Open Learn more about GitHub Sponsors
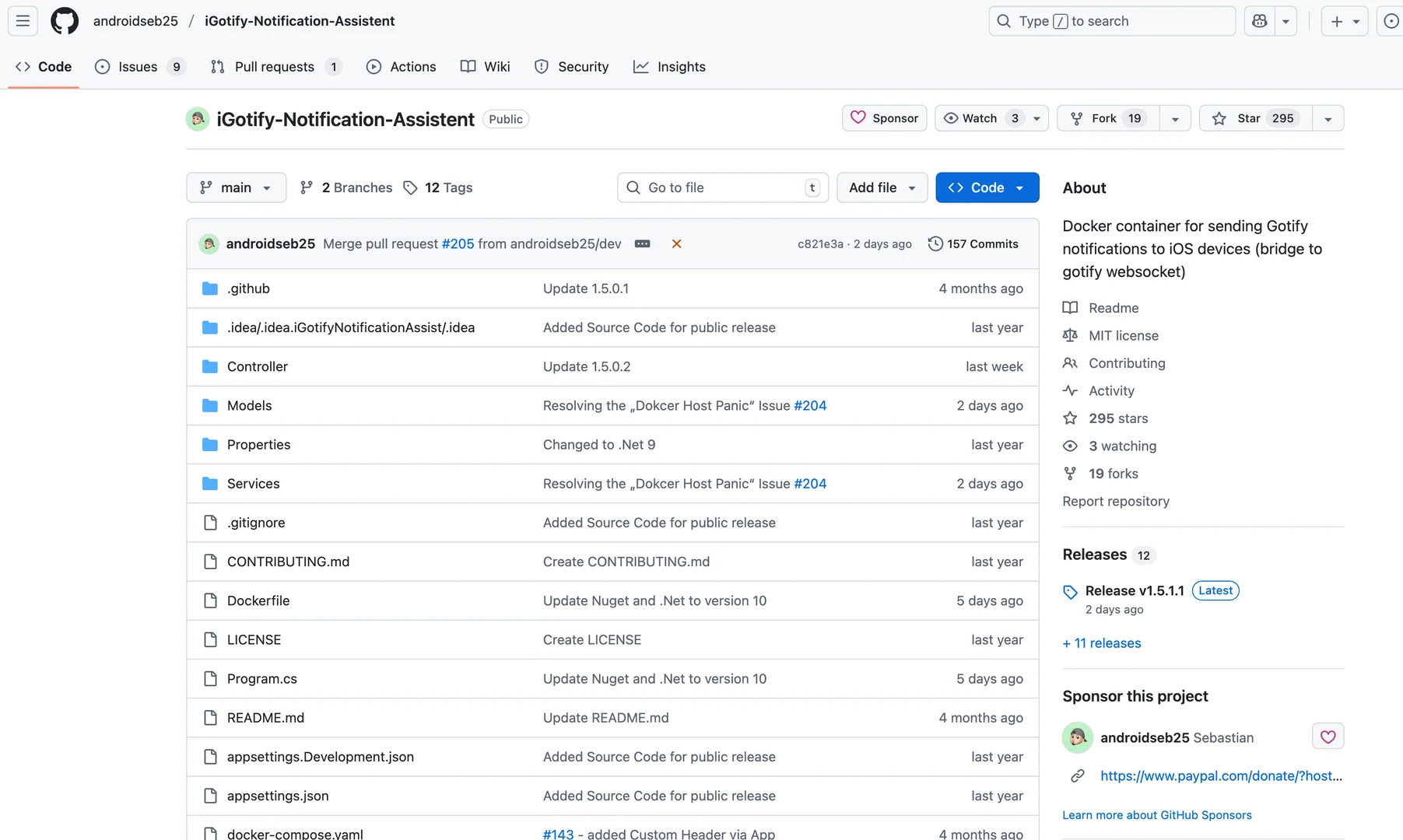 pyautogui.click(x=1157, y=815)
